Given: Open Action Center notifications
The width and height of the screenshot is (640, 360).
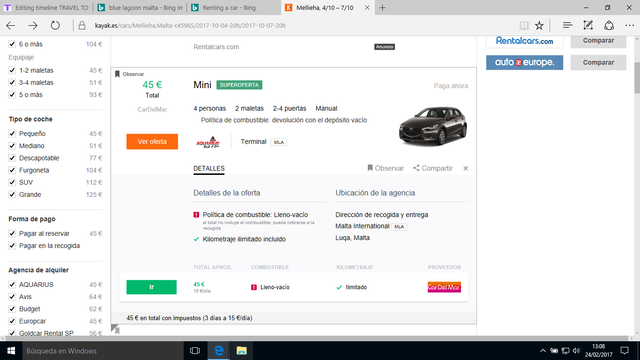Looking at the screenshot, I should click(624, 351).
